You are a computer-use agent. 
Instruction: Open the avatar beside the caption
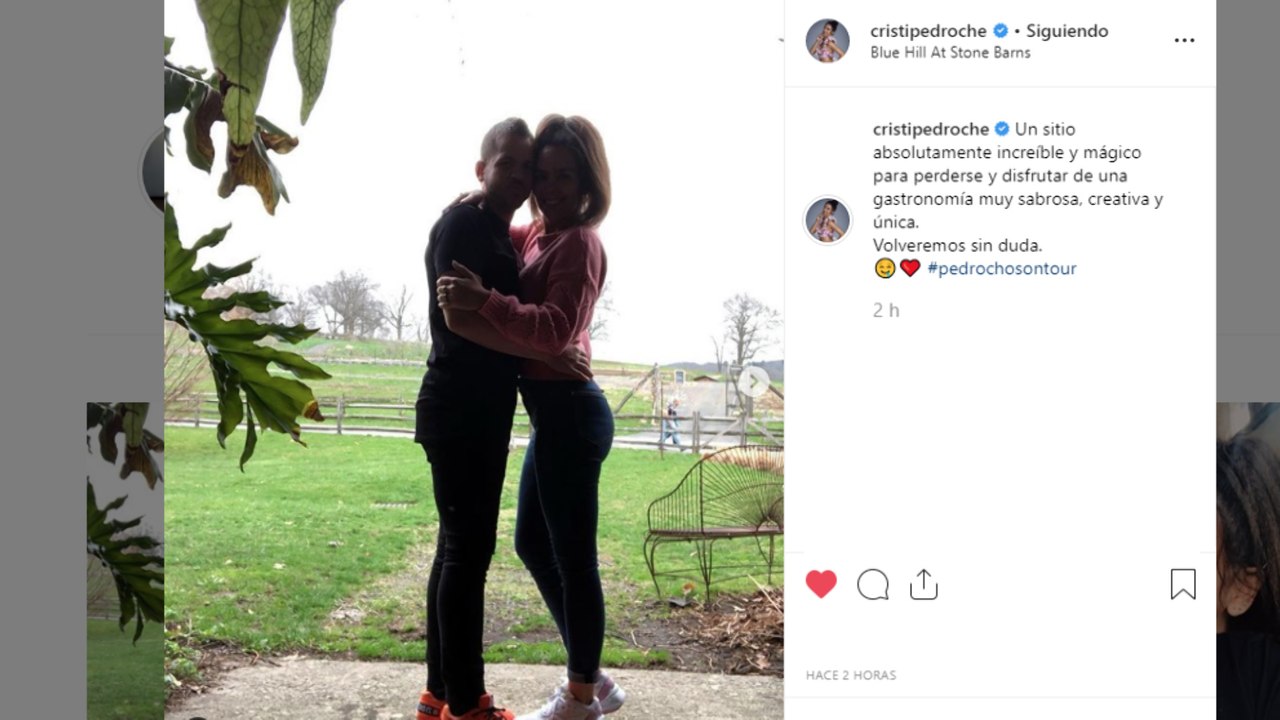(x=828, y=220)
